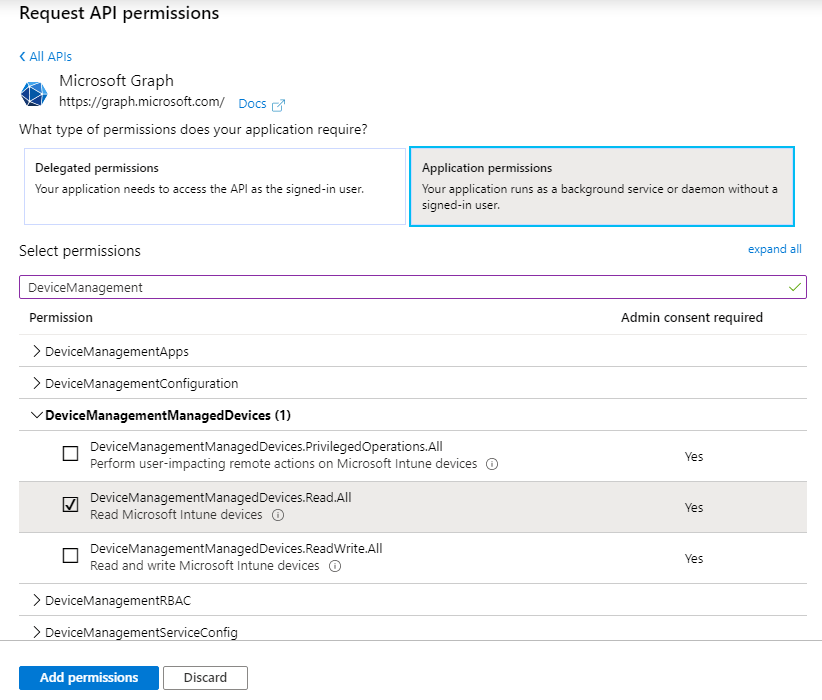Click the expand all link
Screen dimensions: 822x700
coord(774,249)
